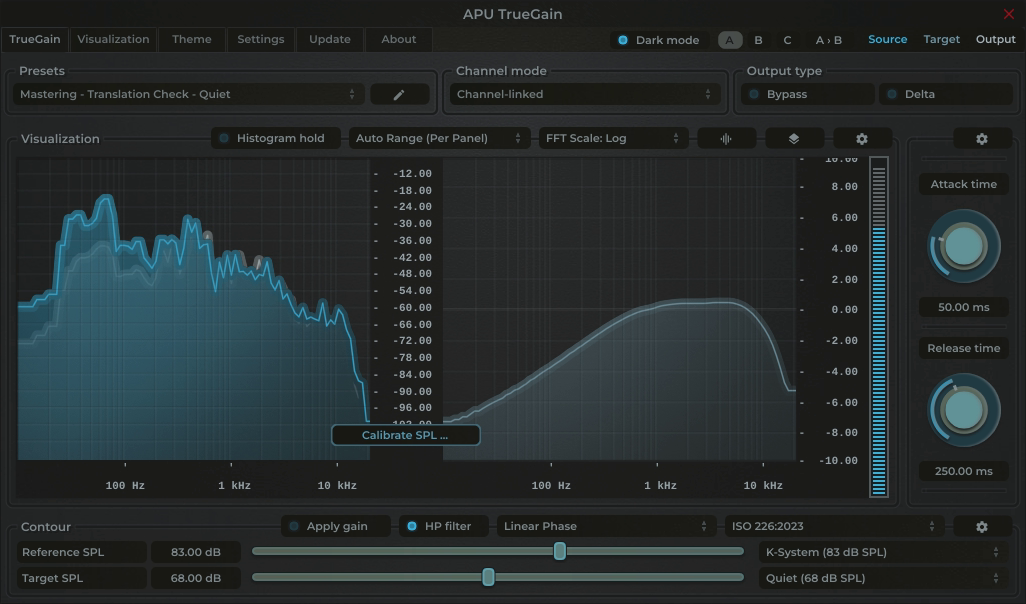Open Visualization gear settings
The height and width of the screenshot is (604, 1026).
click(x=862, y=139)
